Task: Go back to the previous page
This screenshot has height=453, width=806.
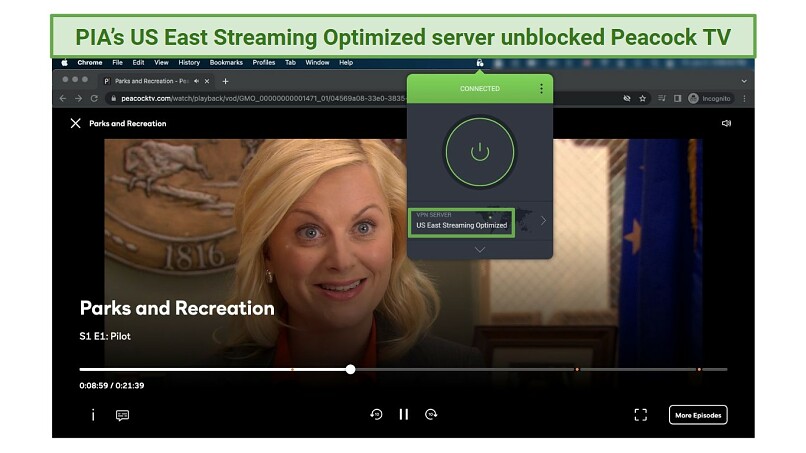Action: coord(63,98)
